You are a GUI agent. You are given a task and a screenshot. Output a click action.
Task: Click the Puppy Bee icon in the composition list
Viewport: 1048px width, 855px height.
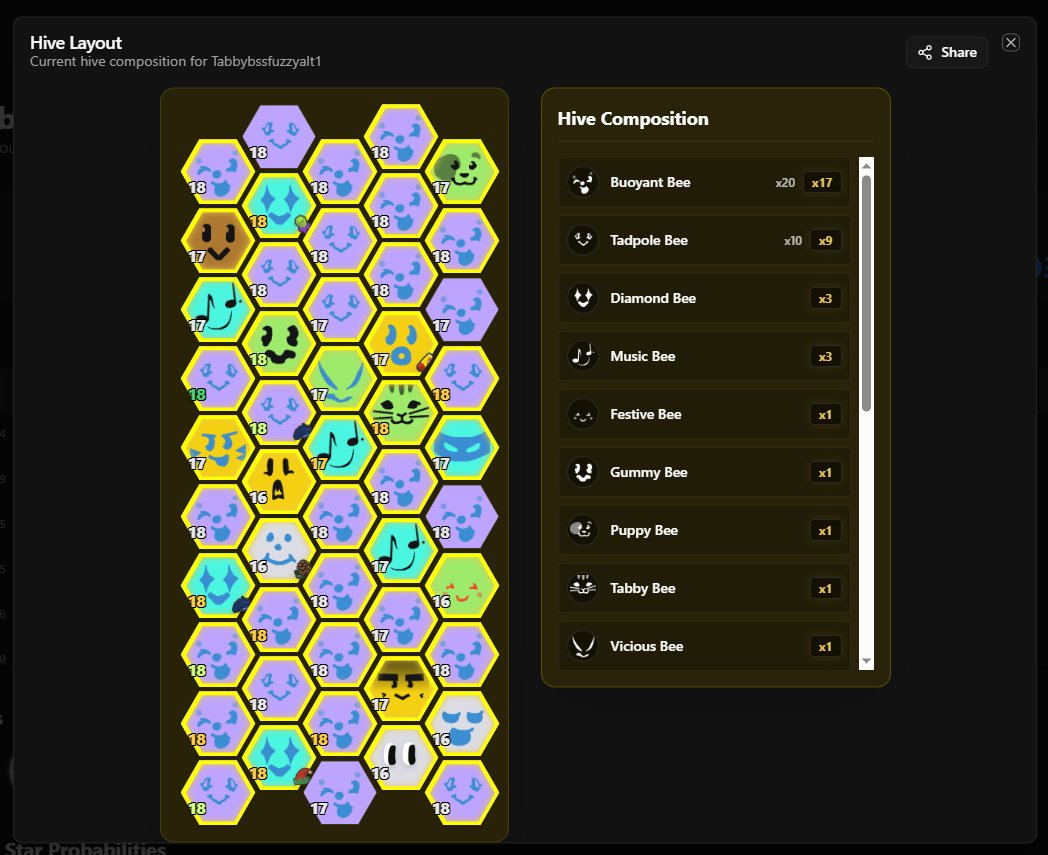click(583, 530)
